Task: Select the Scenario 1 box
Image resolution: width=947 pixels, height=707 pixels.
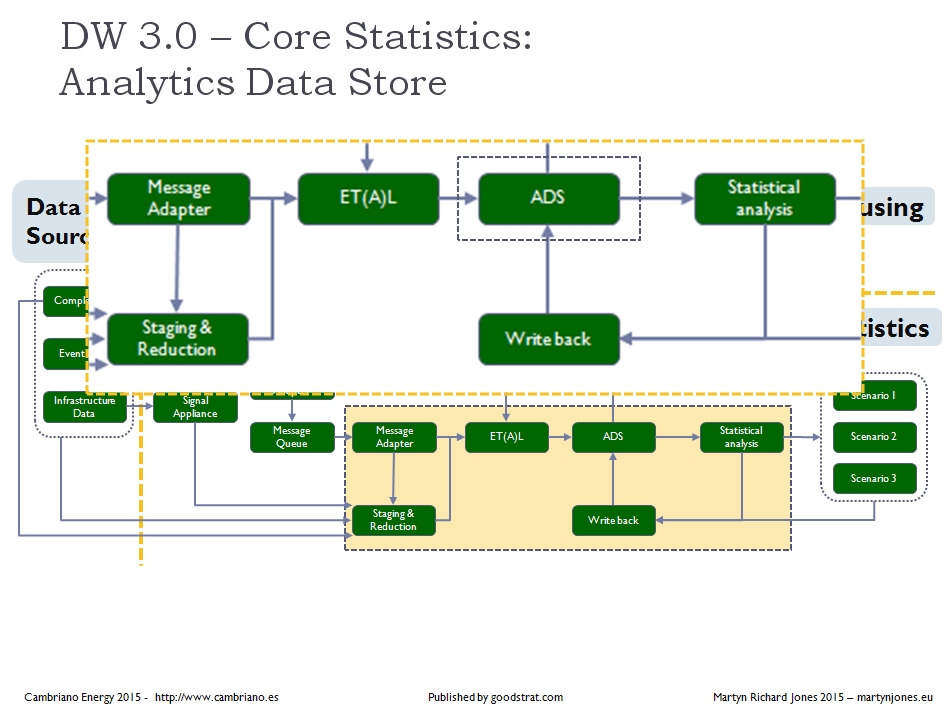Action: click(x=874, y=396)
